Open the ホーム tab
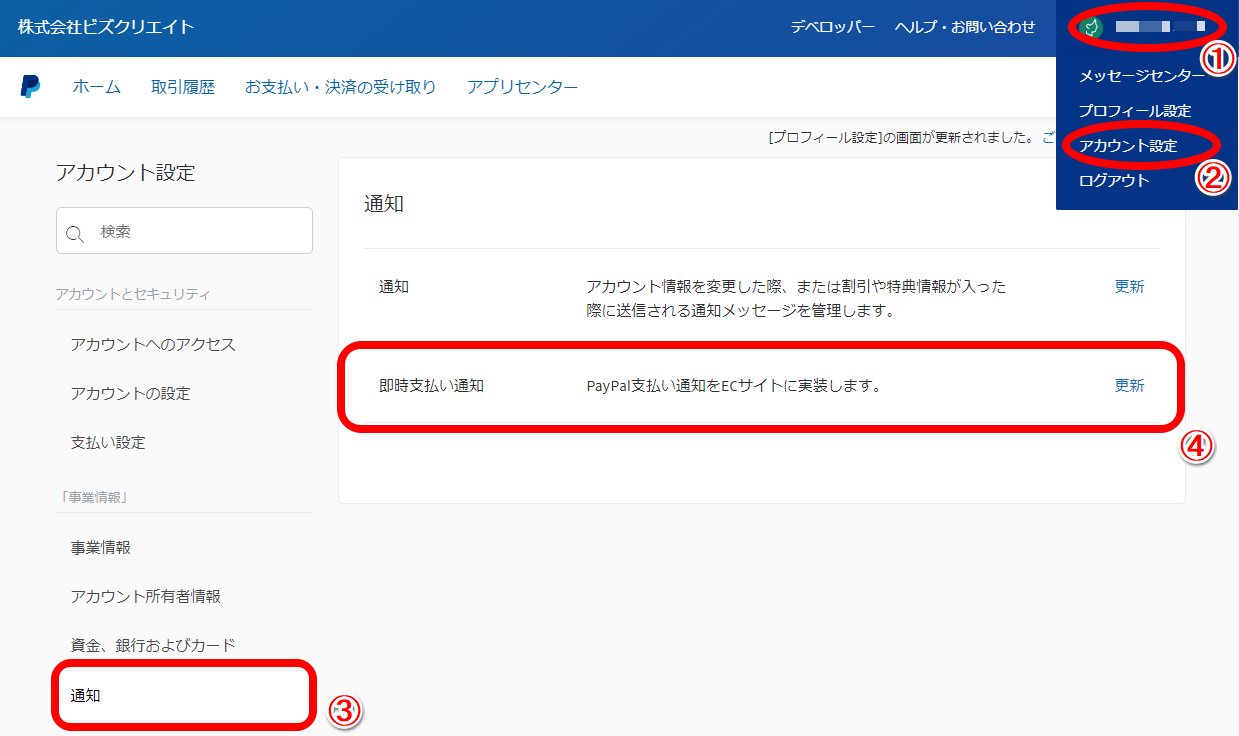 96,87
